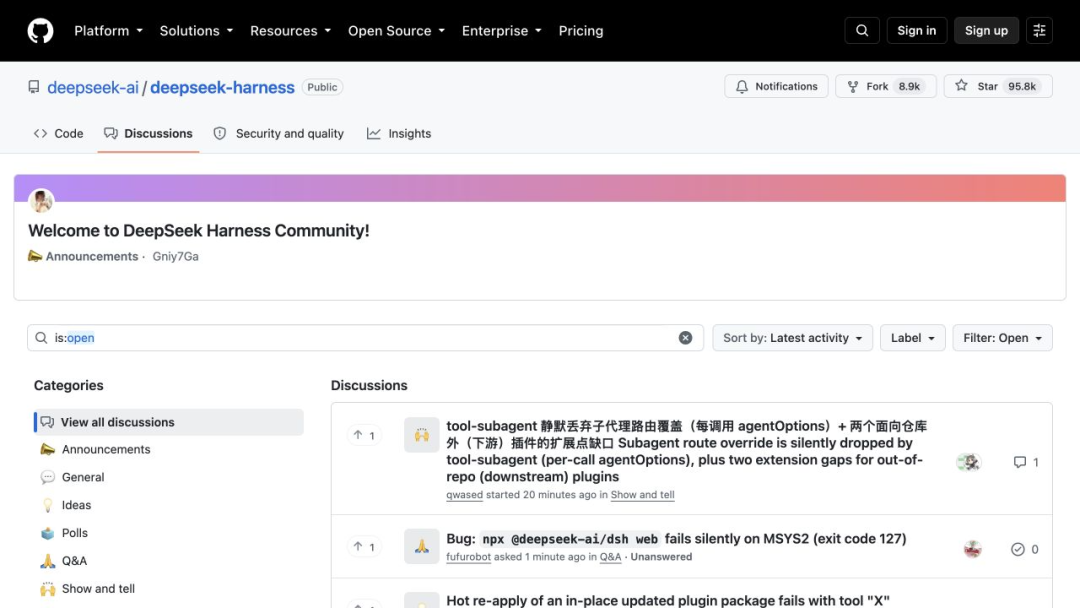Open the tool-subagent route override discussion title
Screen dimensions: 1080x608
687,451
